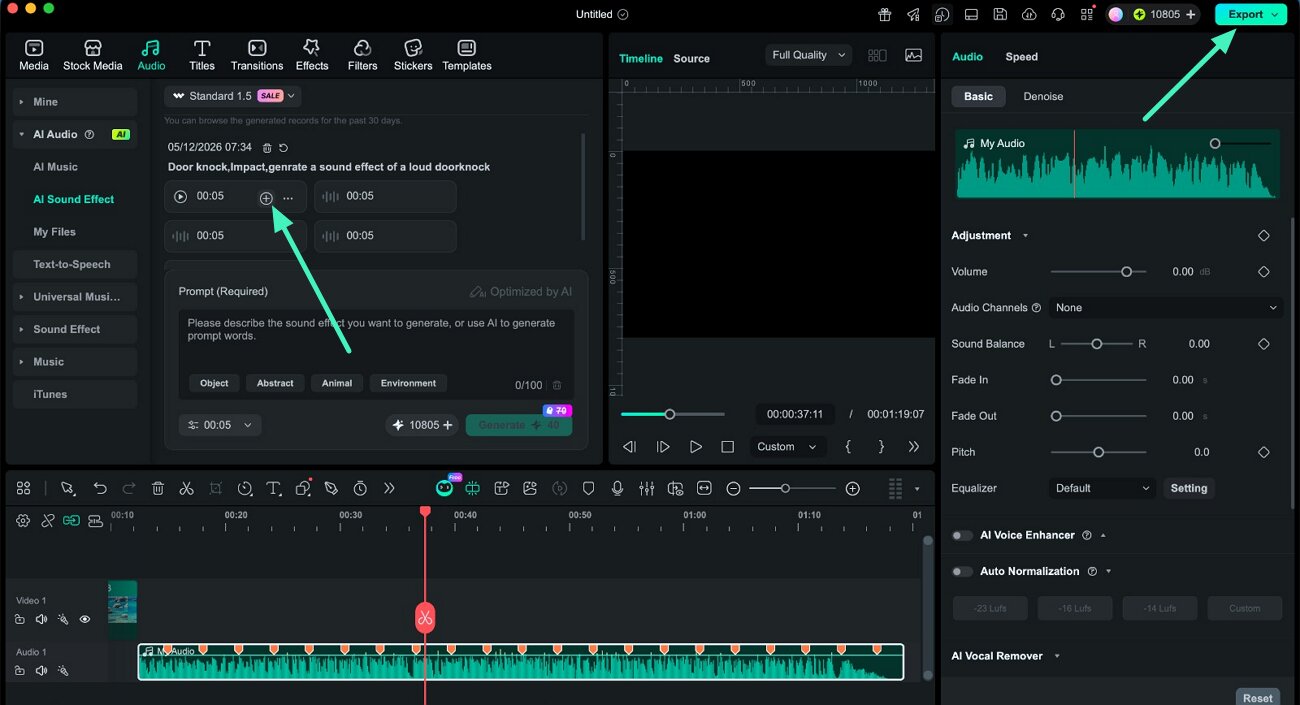Switch to the Source preview tab
This screenshot has width=1300, height=705.
691,58
